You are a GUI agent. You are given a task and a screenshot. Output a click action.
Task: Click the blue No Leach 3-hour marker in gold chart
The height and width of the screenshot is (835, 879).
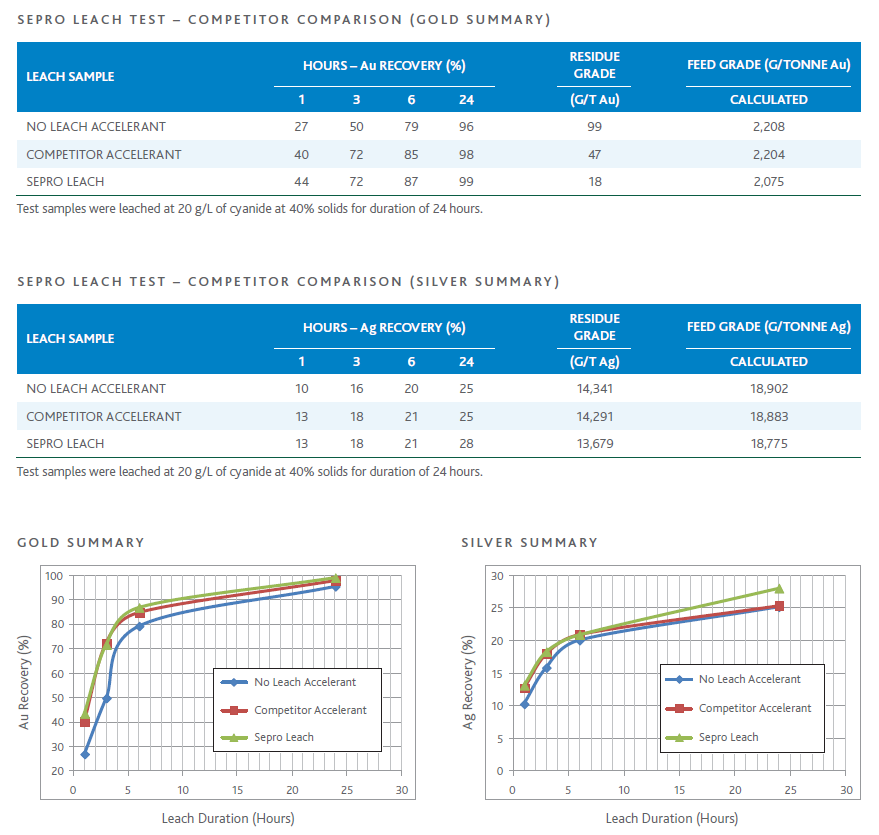tap(107, 698)
